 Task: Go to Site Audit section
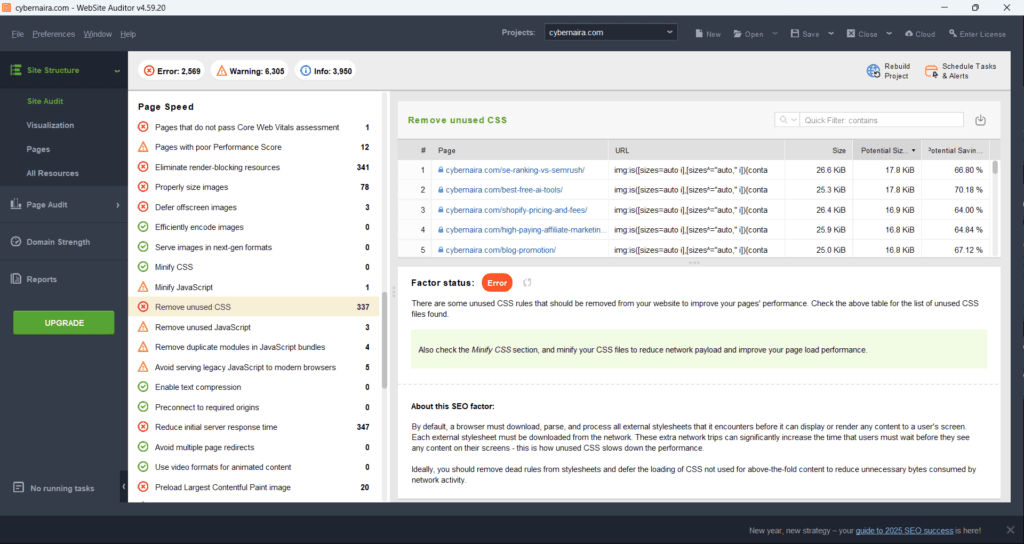click(45, 101)
